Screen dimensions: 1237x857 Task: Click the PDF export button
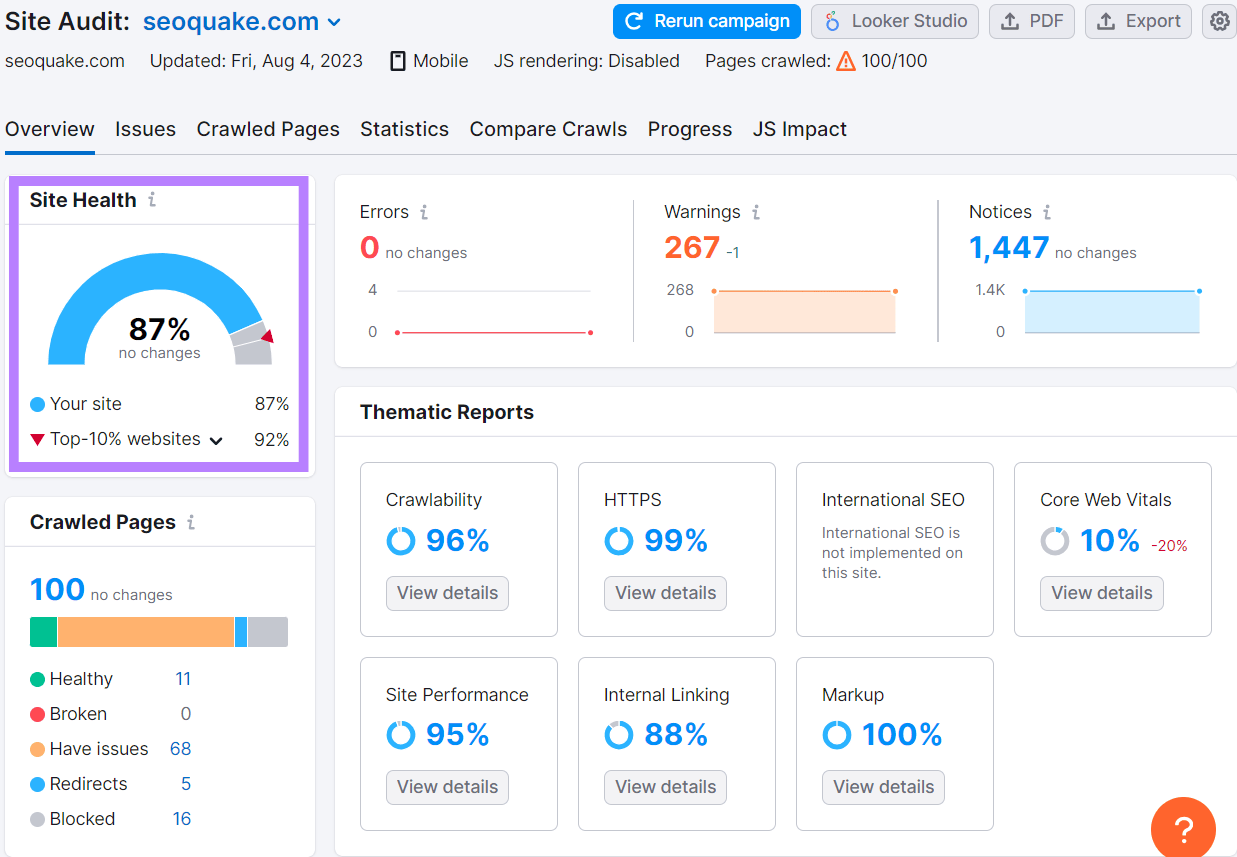coord(1032,21)
